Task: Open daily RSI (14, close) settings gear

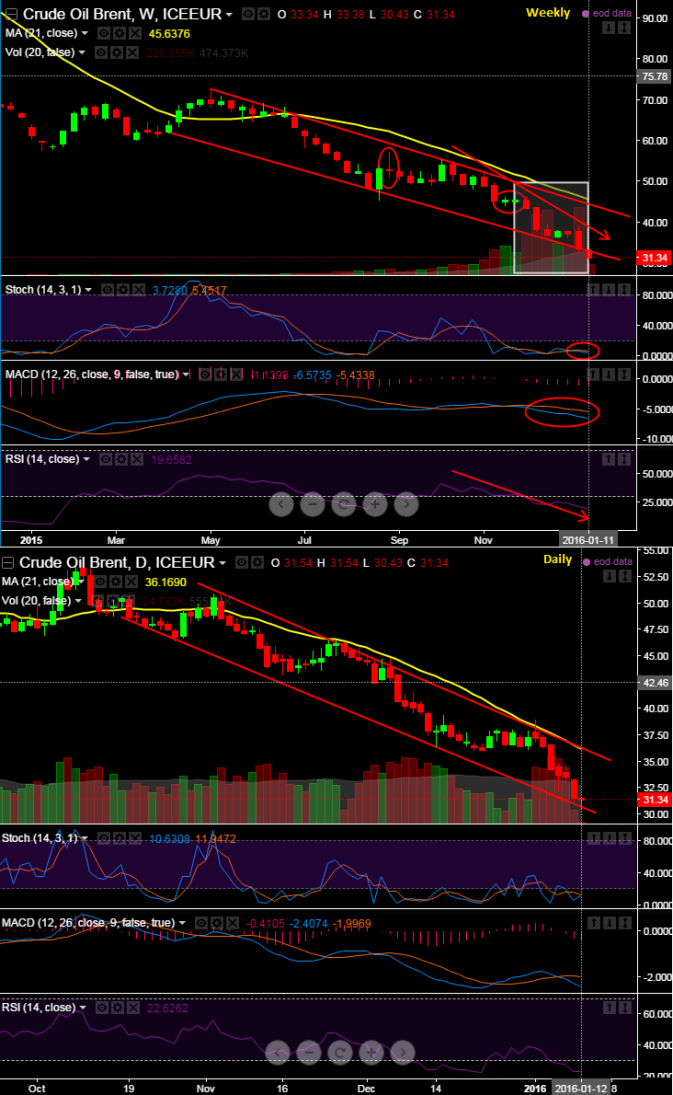Action: click(x=118, y=1008)
